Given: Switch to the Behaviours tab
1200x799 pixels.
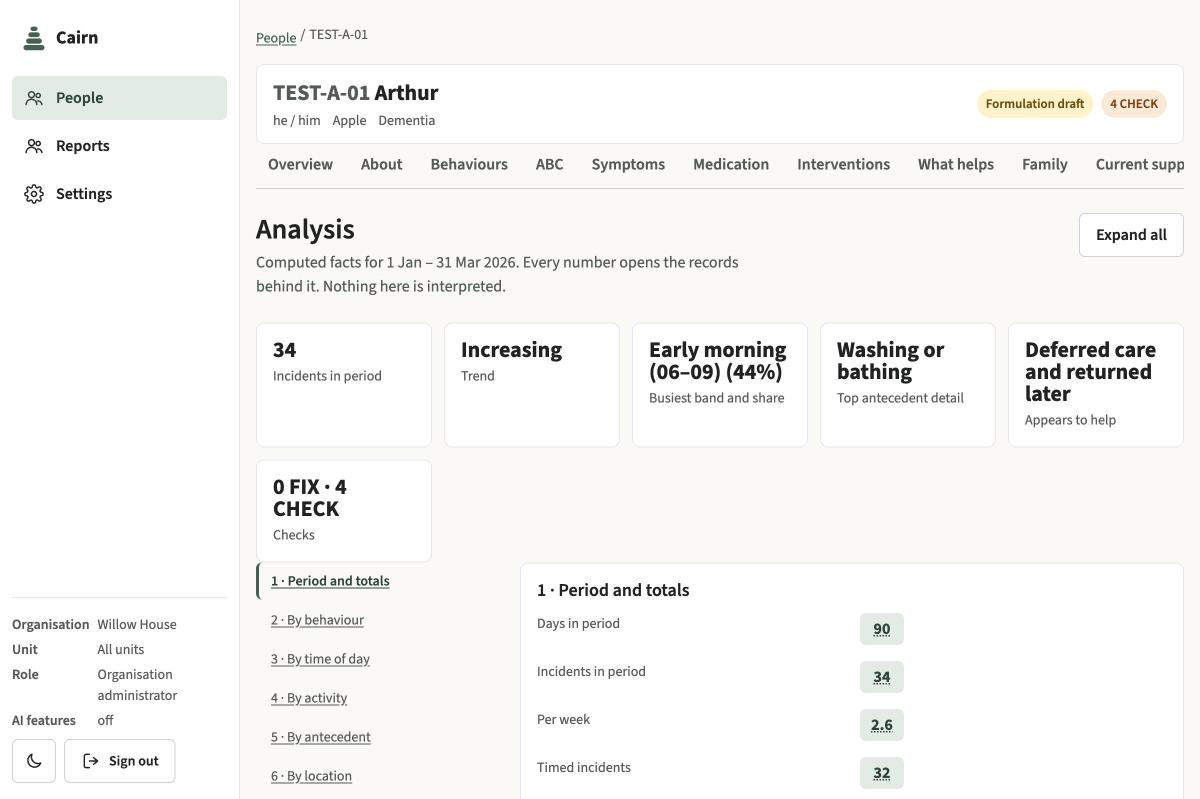Looking at the screenshot, I should tap(469, 164).
